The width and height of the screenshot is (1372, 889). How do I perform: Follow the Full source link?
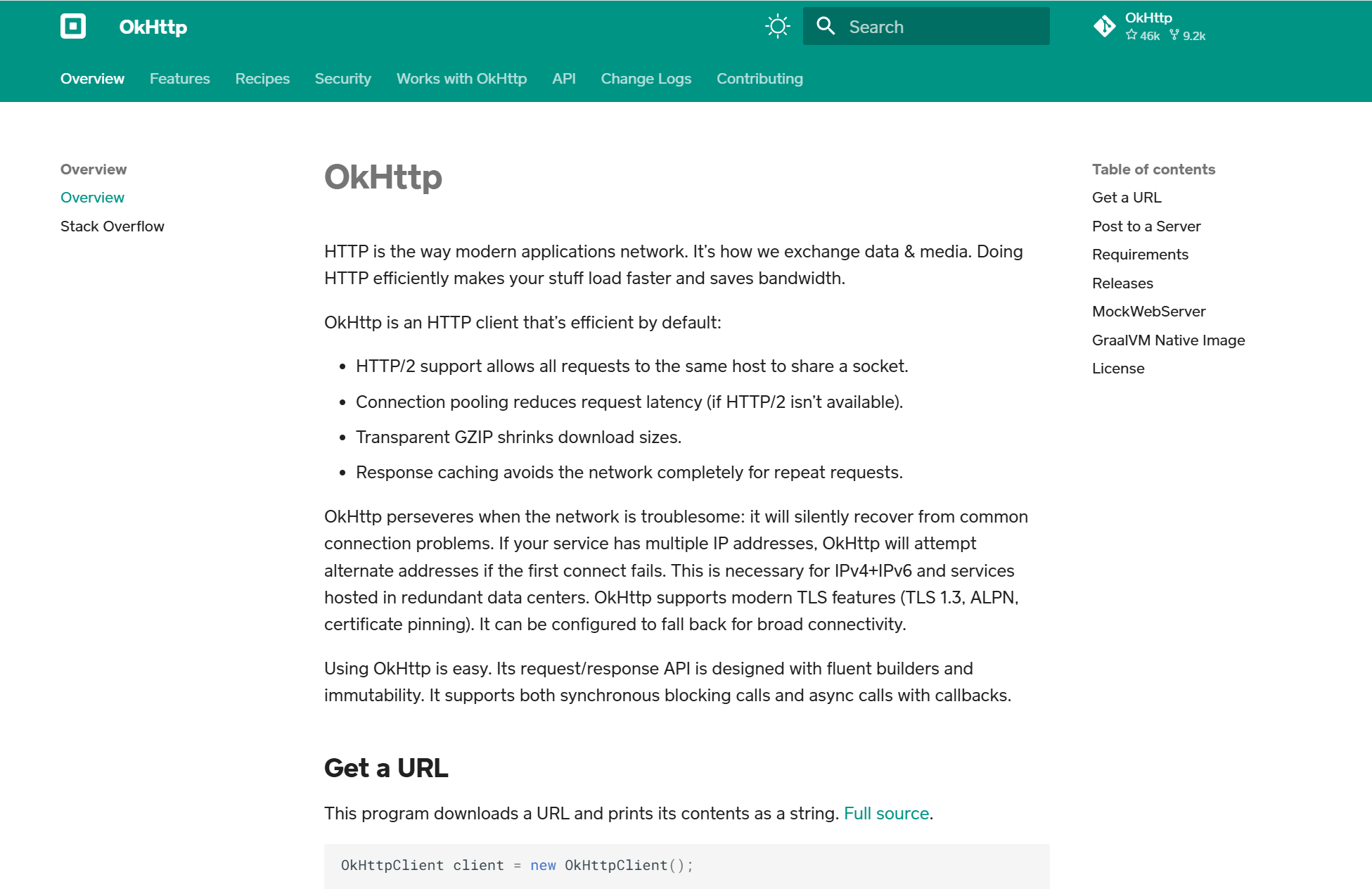coord(886,814)
